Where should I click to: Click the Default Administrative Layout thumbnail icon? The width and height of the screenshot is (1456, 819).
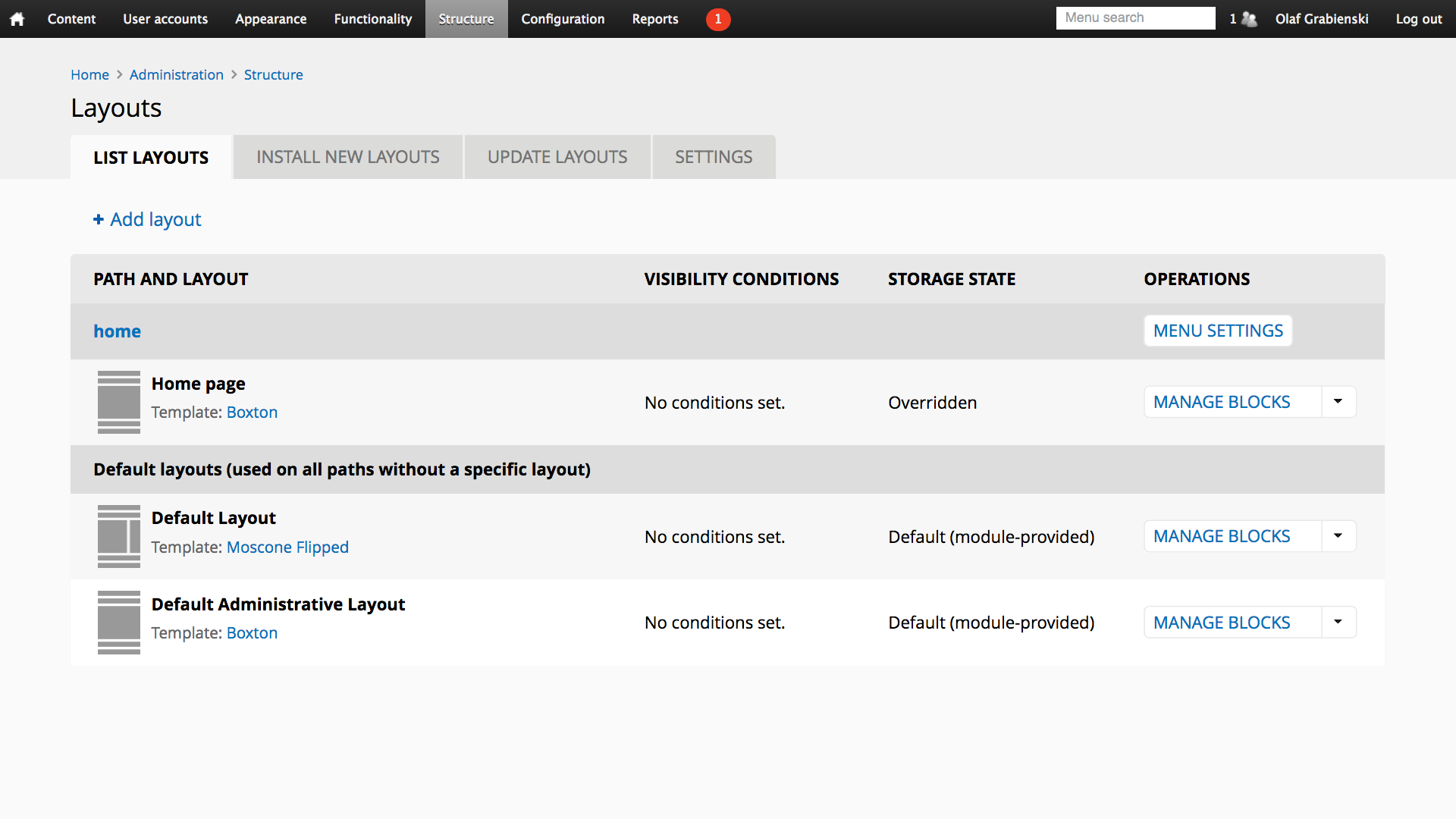[x=119, y=623]
